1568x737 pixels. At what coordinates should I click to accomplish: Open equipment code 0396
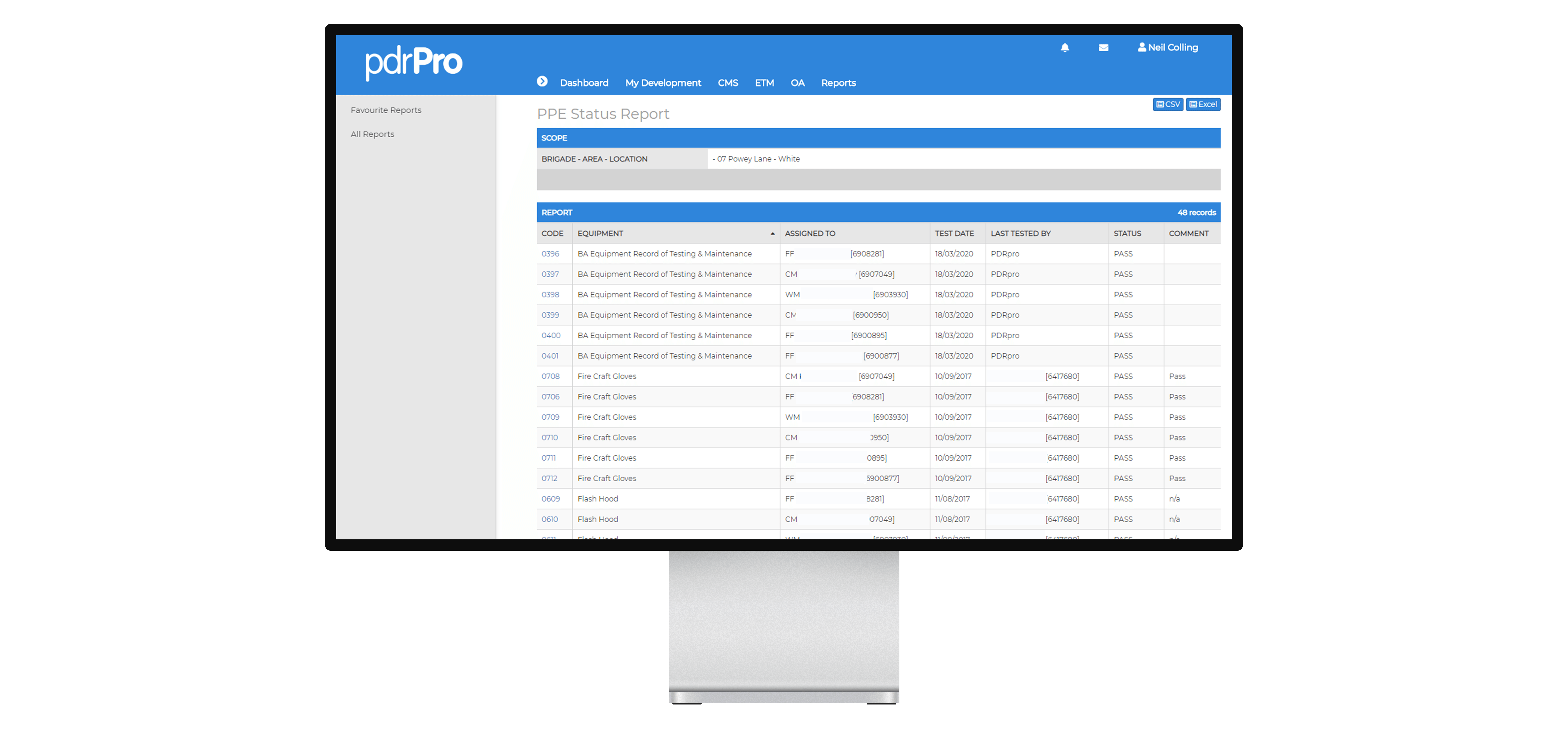(x=550, y=254)
